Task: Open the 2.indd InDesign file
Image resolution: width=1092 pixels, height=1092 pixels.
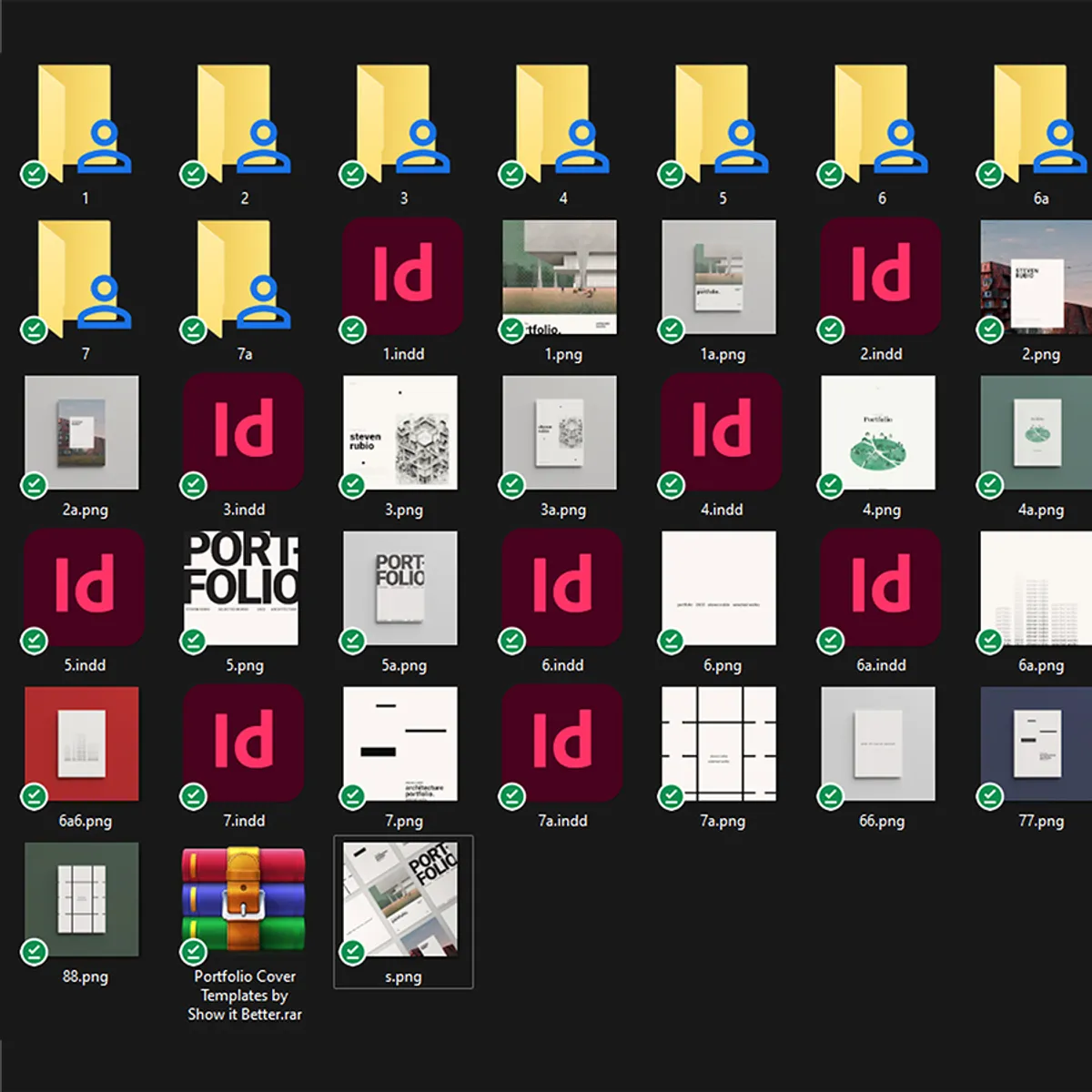Action: (879, 276)
